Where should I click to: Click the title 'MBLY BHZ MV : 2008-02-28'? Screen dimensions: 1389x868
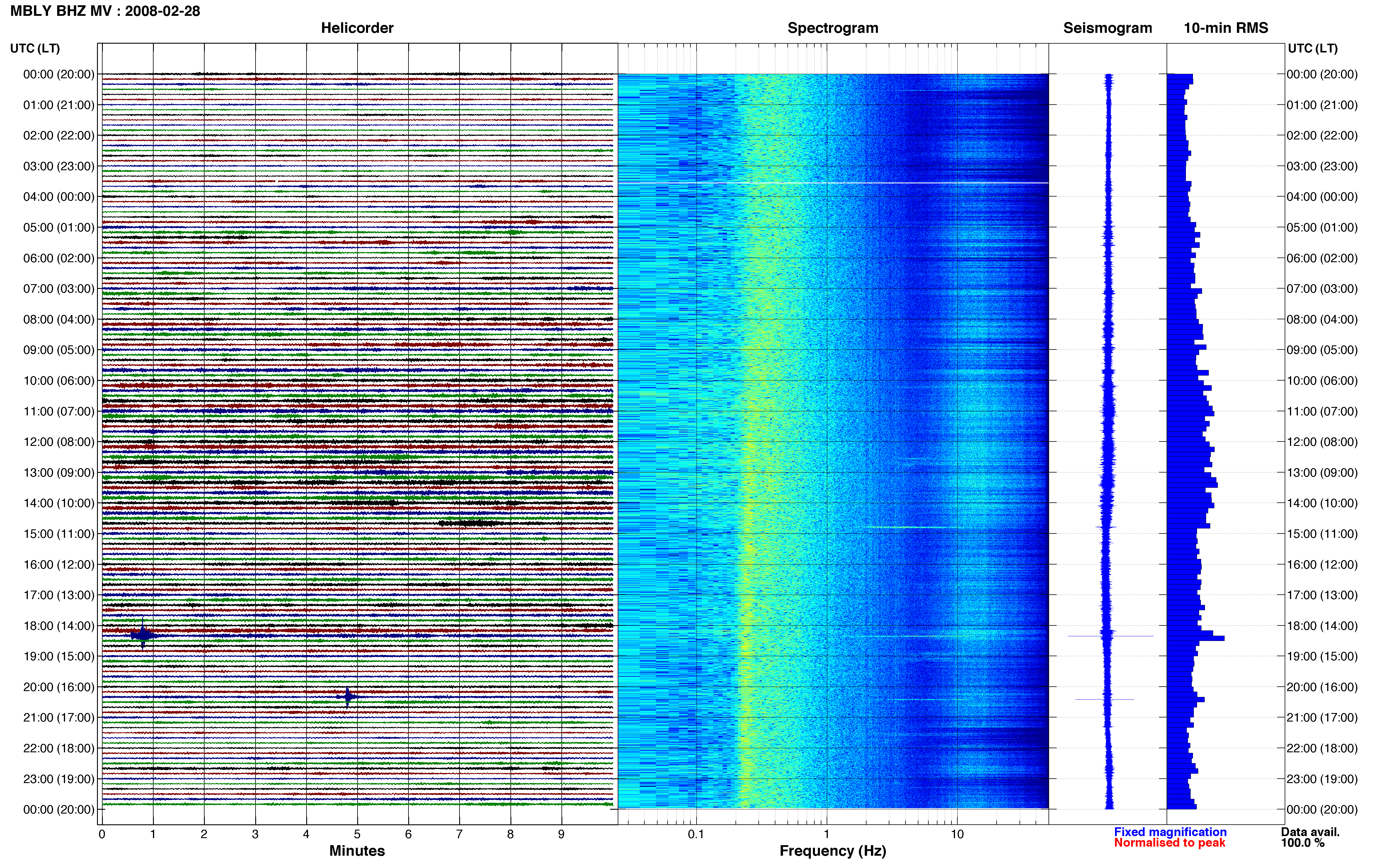[105, 11]
